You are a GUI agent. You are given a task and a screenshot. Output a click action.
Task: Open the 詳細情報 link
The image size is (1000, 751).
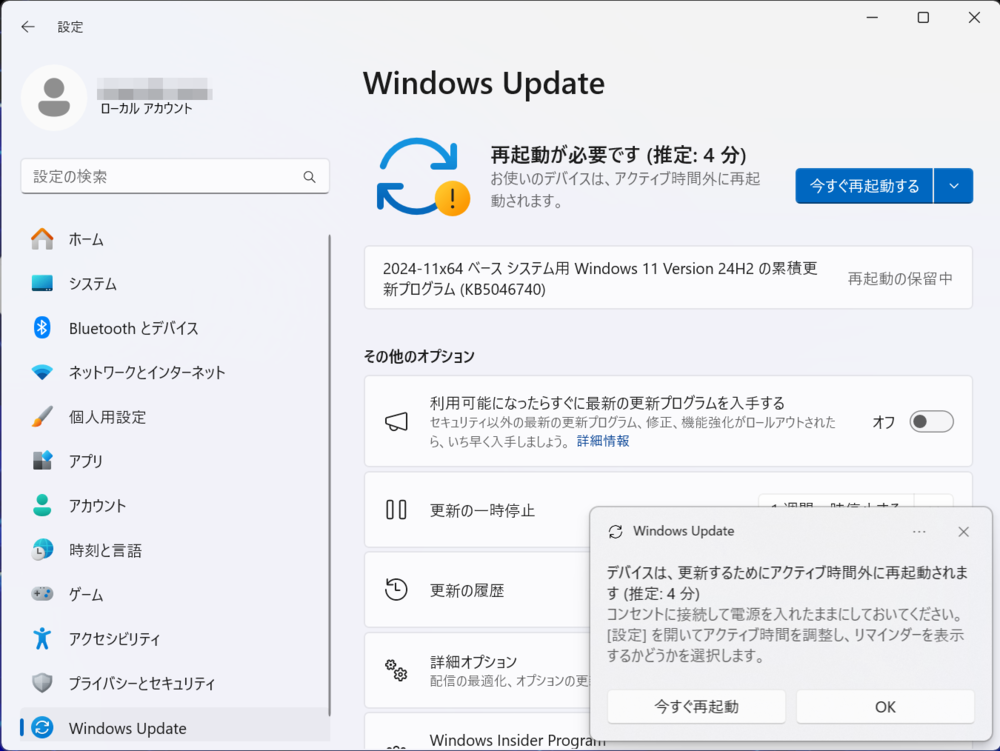click(603, 441)
